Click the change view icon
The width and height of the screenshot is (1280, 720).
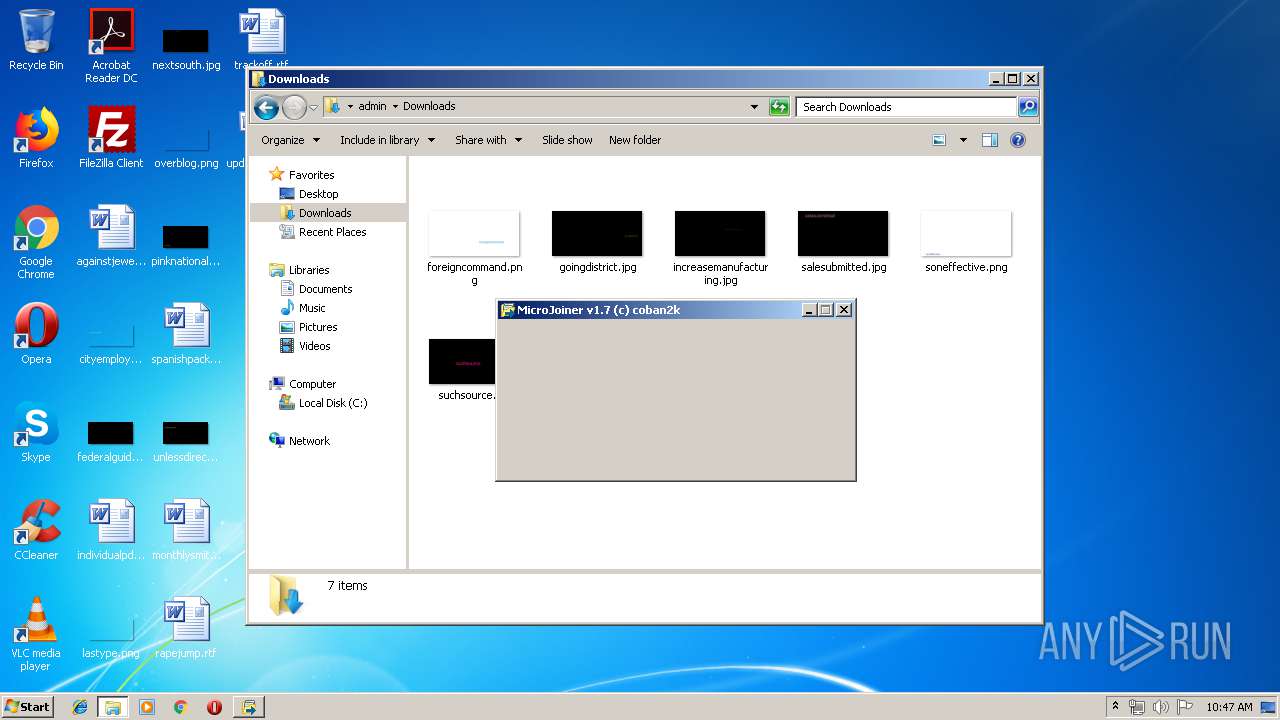939,140
